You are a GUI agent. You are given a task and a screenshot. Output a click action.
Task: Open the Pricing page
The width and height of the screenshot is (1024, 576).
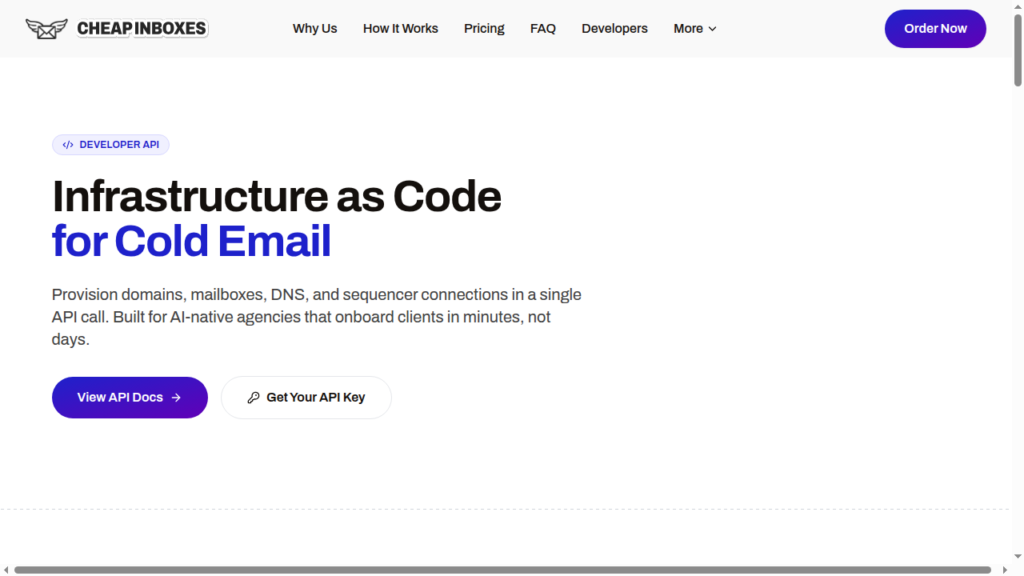coord(484,29)
